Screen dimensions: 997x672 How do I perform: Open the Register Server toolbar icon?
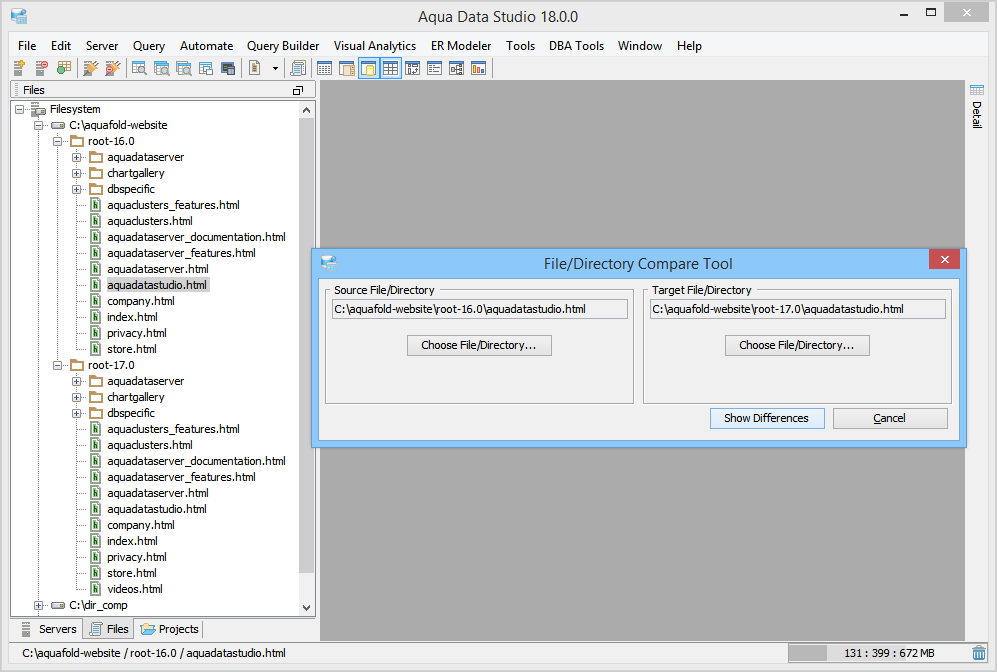[x=18, y=67]
